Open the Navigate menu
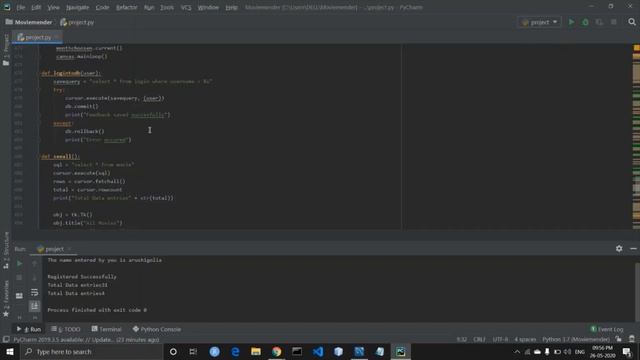640x360 pixels. [x=78, y=7]
